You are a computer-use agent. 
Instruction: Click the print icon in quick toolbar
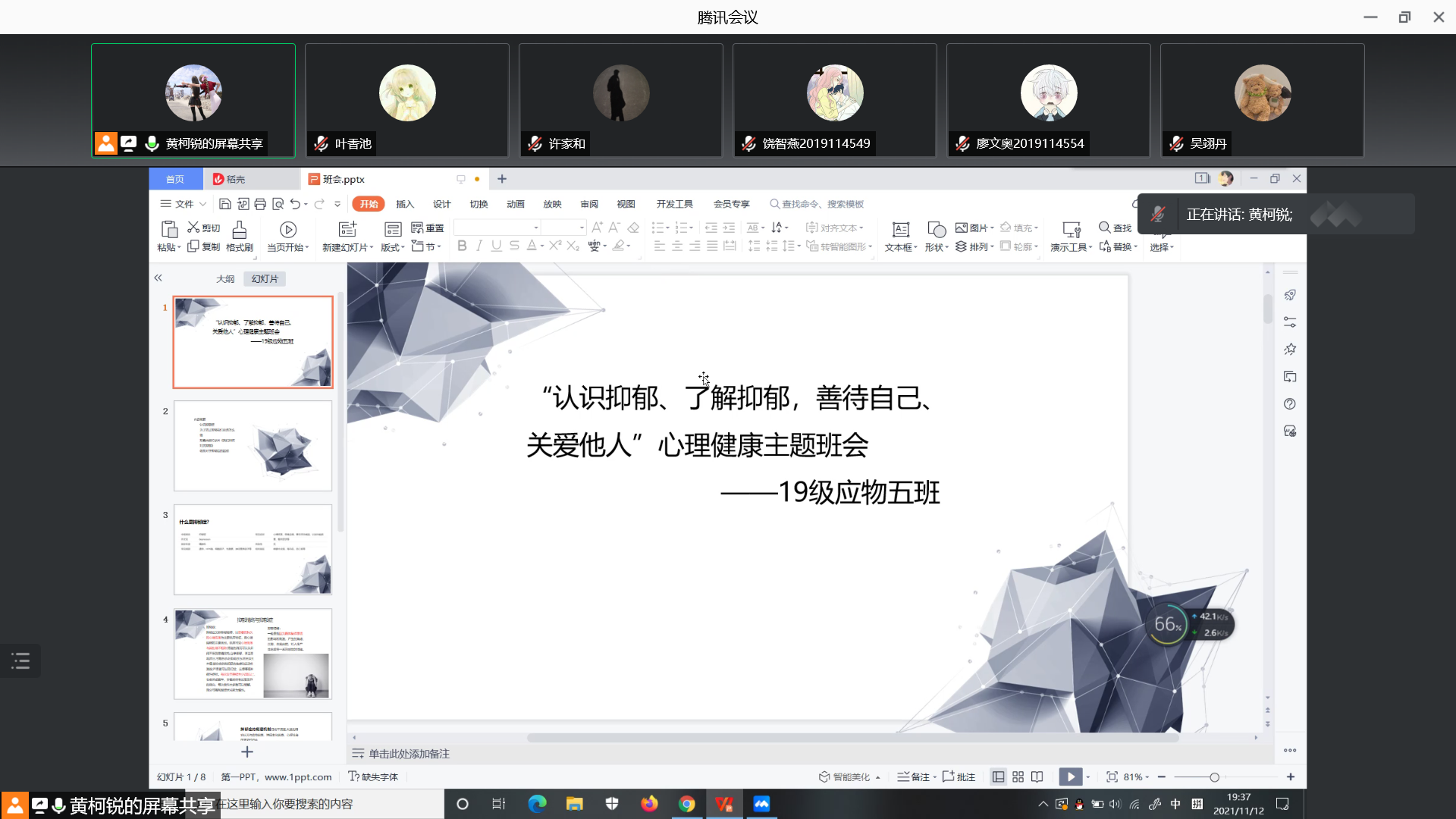(260, 204)
